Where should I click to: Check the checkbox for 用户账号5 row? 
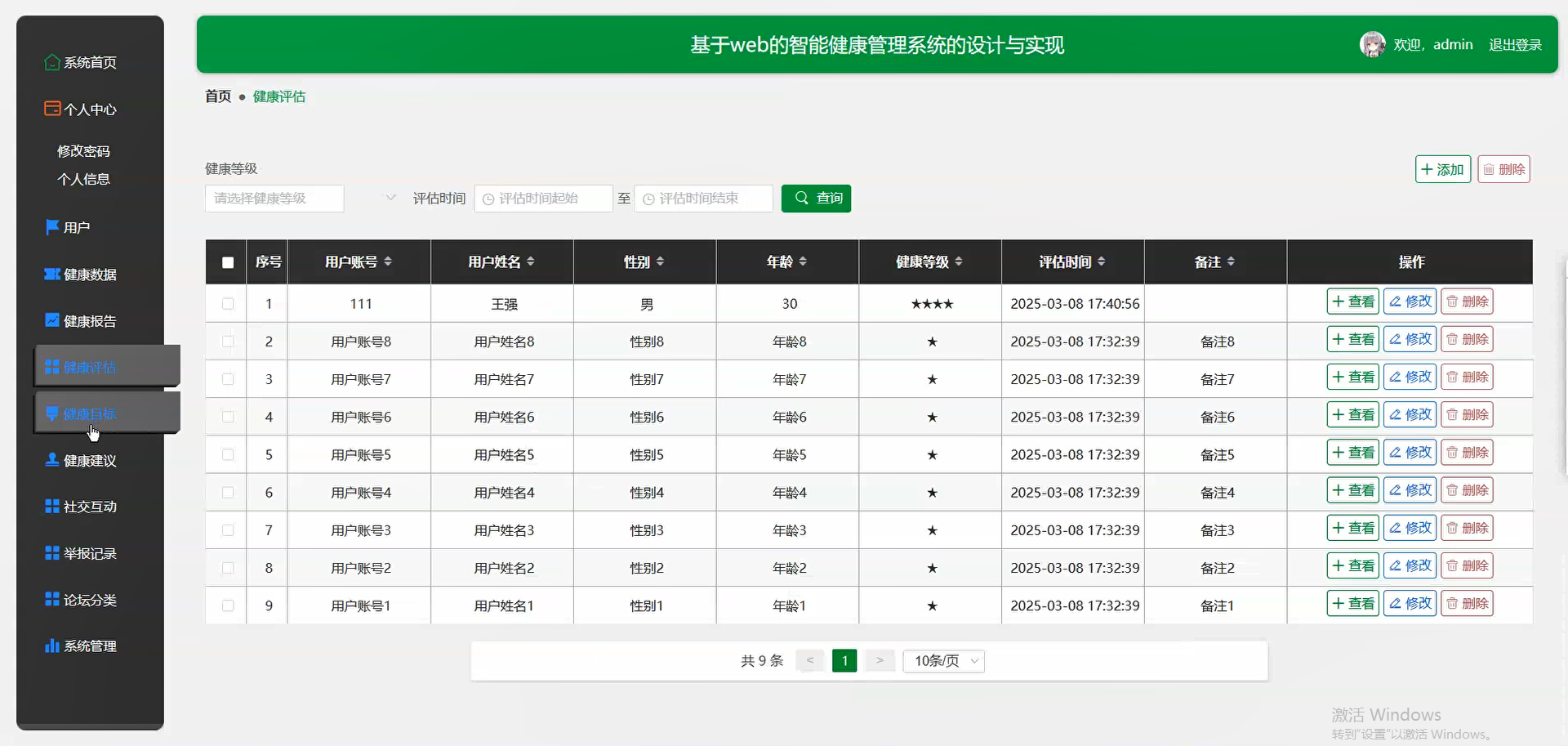coord(227,455)
